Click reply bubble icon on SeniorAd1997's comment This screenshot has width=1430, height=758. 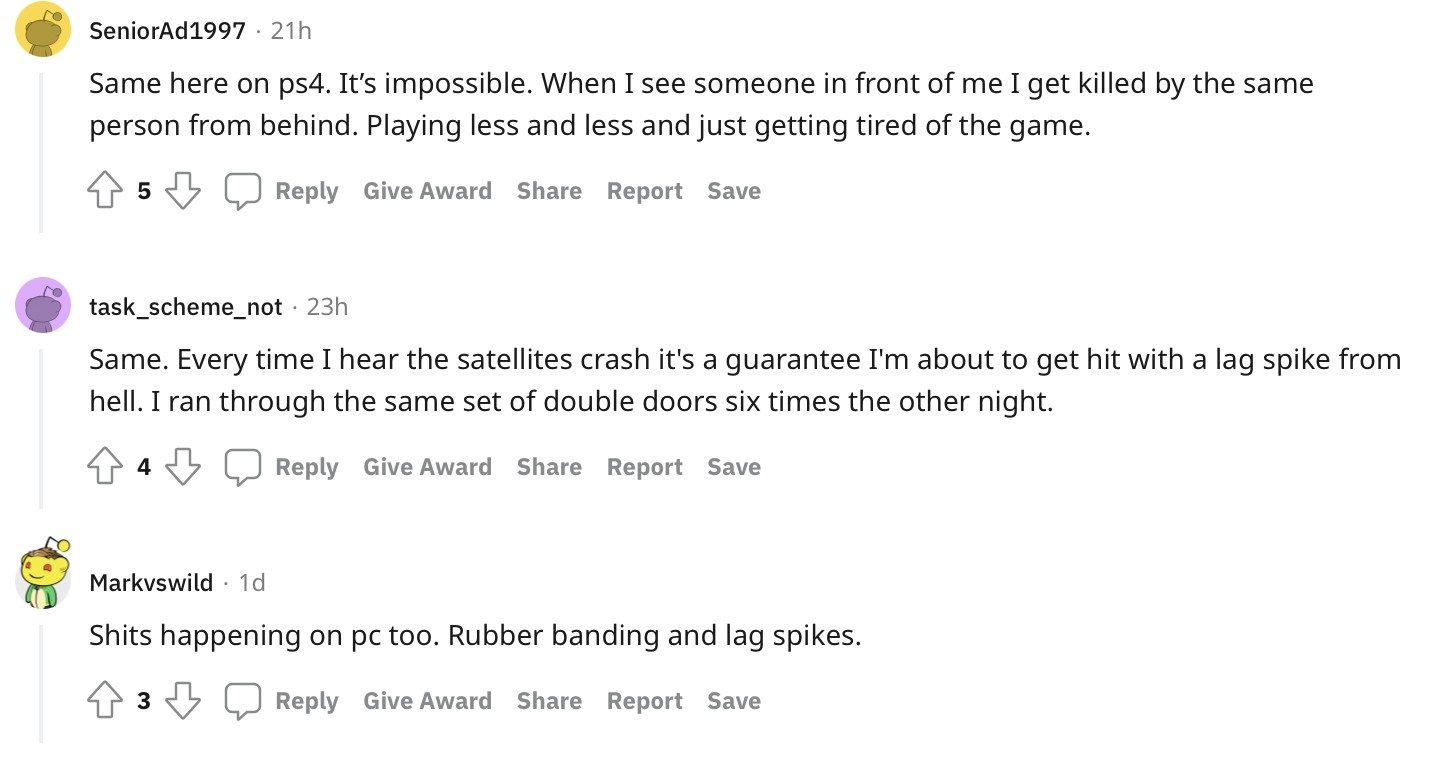(243, 191)
